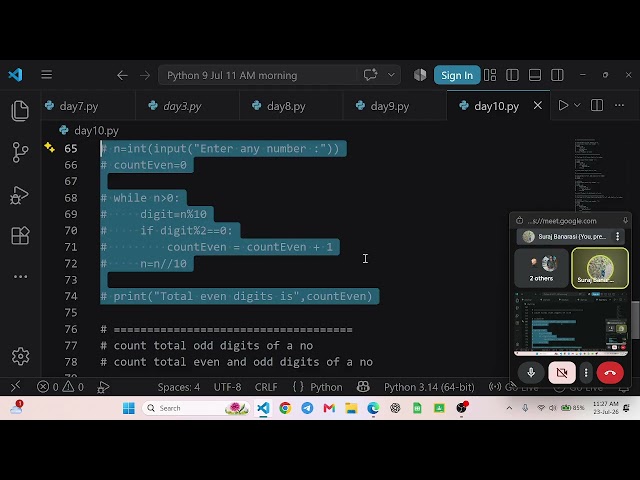Open the Extensions view
640x480 pixels.
click(x=20, y=236)
